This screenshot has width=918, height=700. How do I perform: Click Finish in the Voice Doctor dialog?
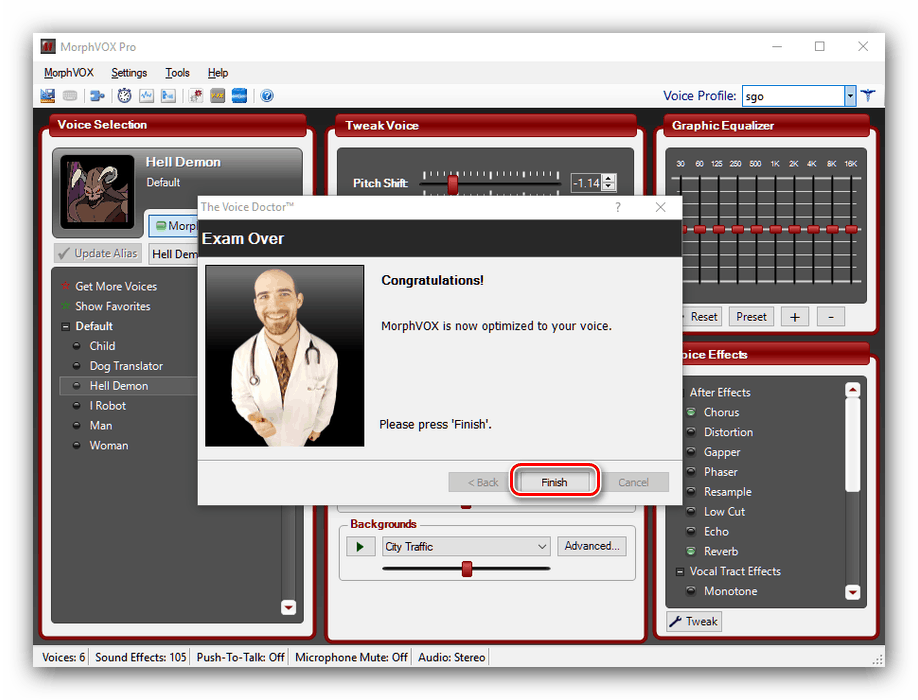(x=554, y=482)
